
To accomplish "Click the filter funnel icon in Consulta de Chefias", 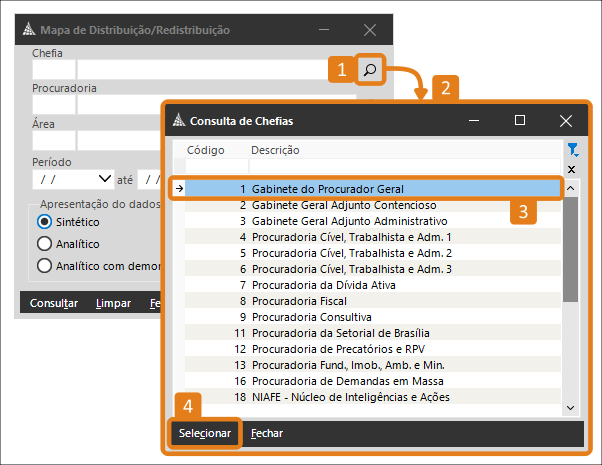I will 572,150.
